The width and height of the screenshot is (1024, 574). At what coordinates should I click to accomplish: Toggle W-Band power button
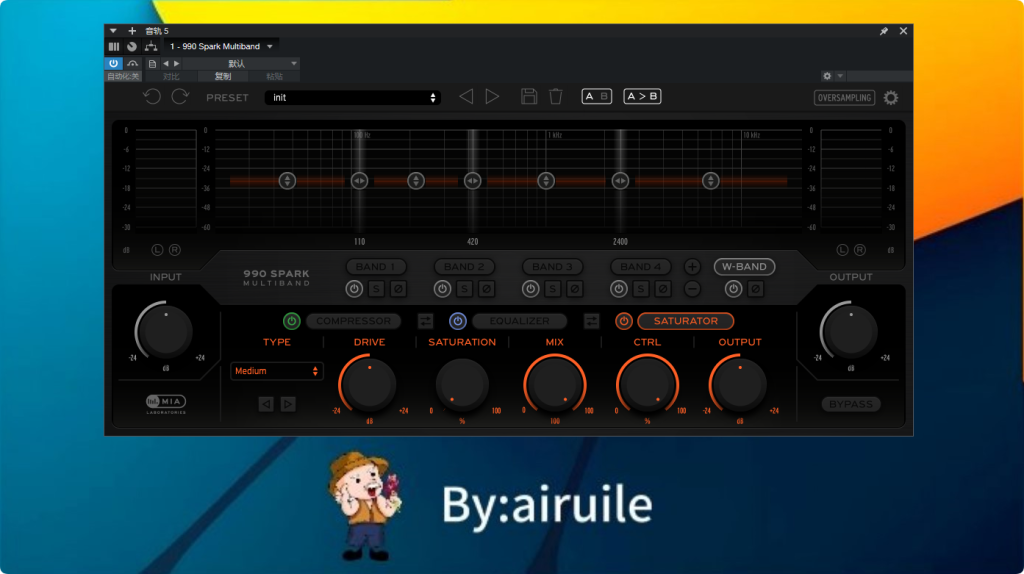(733, 288)
